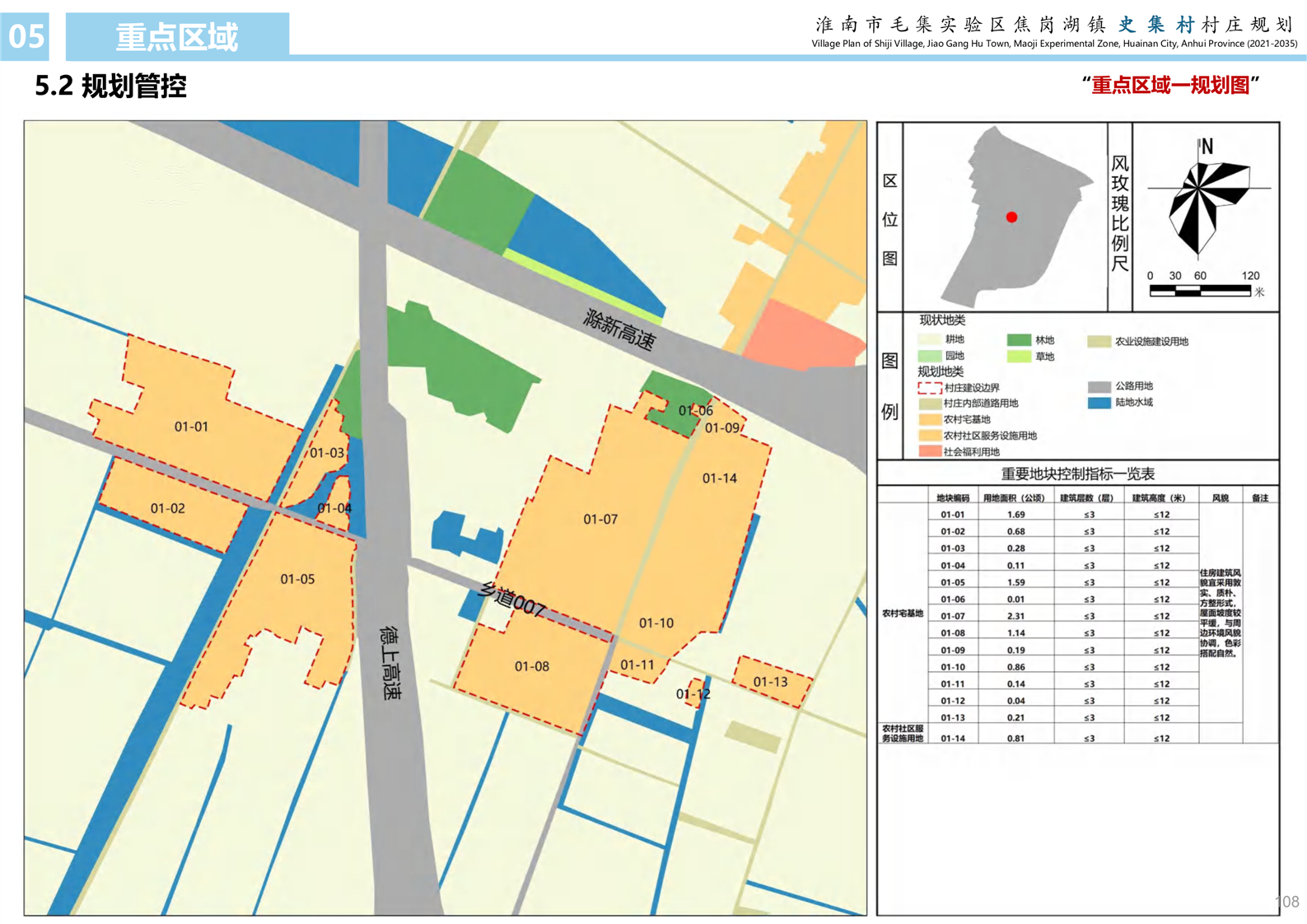Click the 5.2 规划管控 section heading
Screen dimensions: 1307x924
[x=111, y=86]
